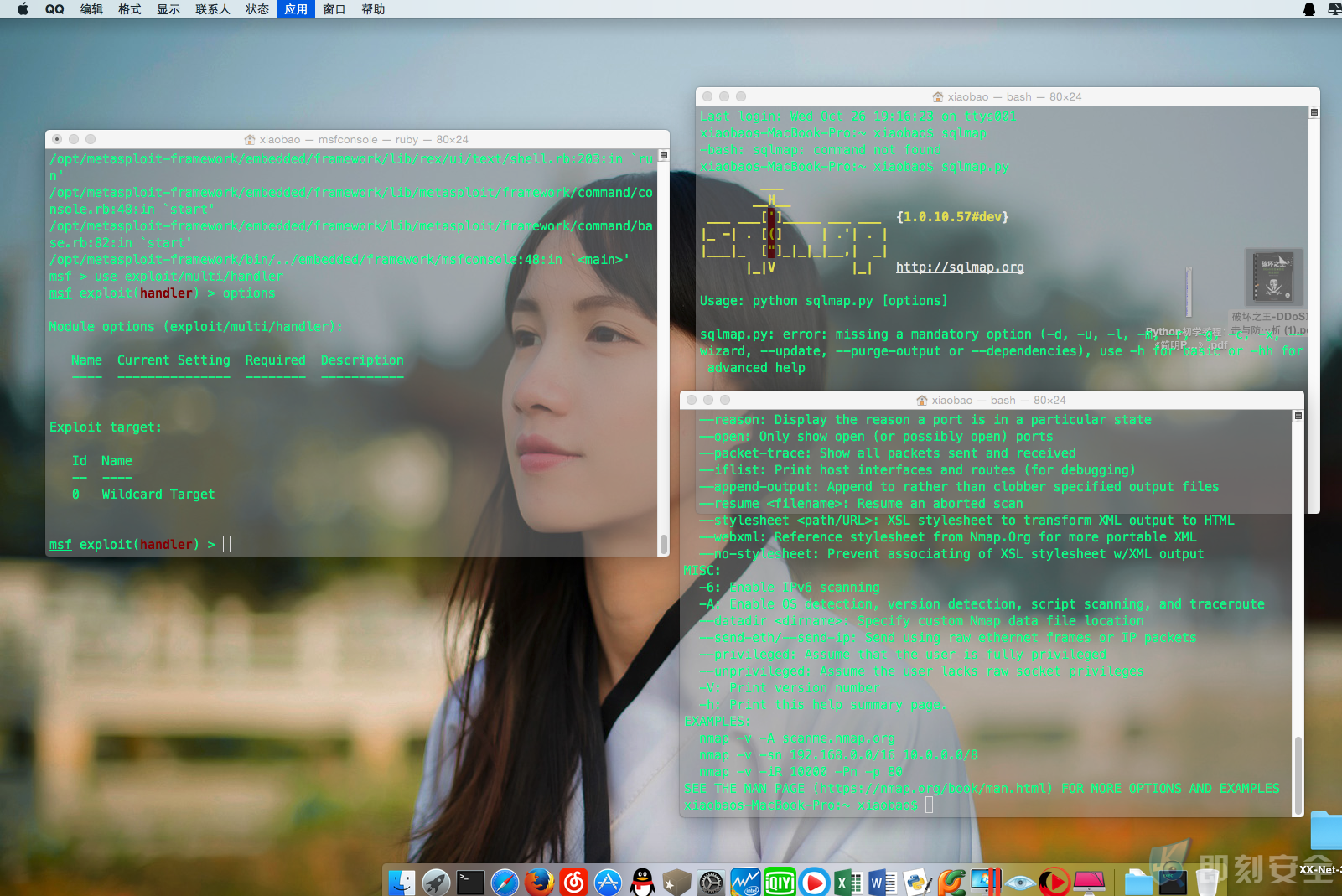Open System Preferences gear in Dock
The height and width of the screenshot is (896, 1342).
pos(711,882)
